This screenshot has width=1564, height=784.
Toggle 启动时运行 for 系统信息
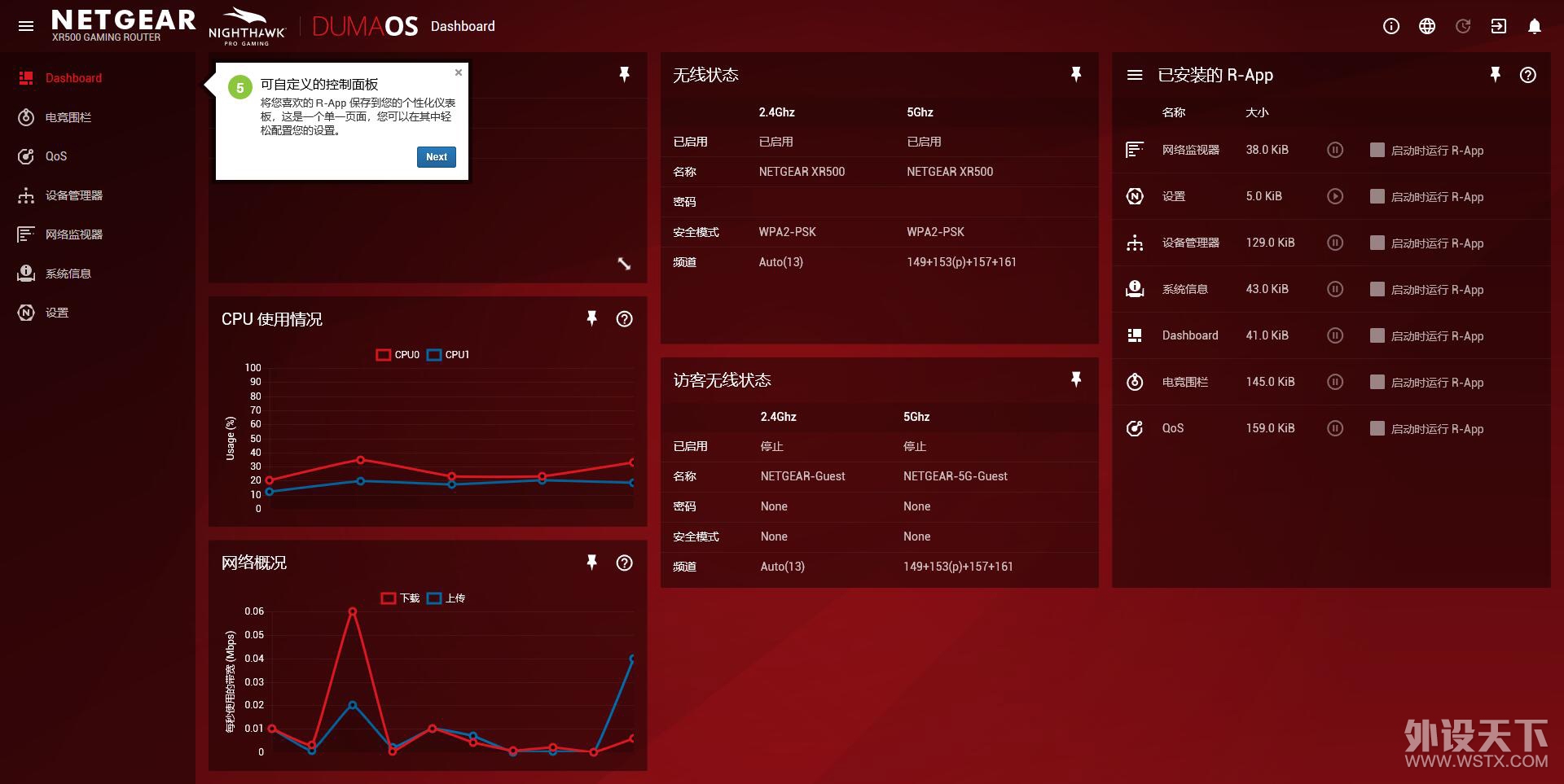1377,289
